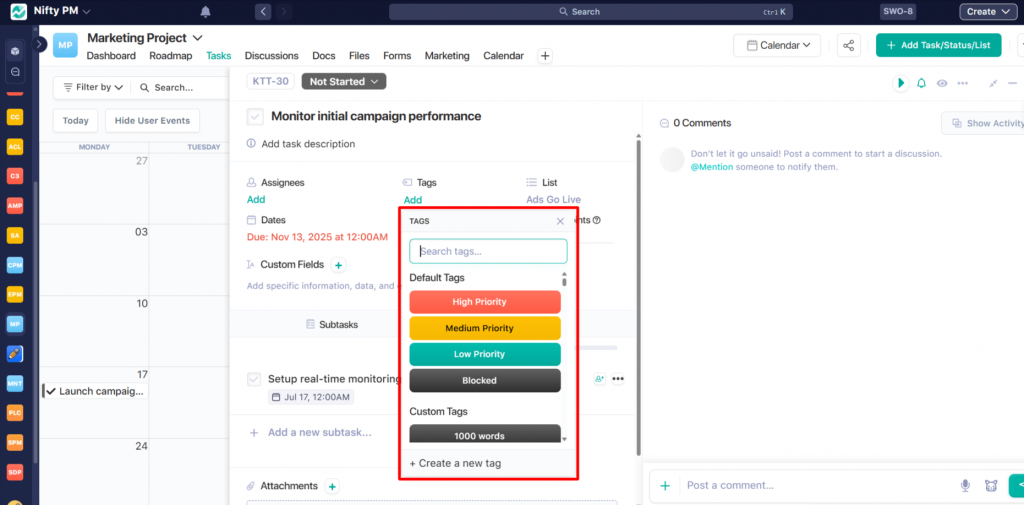Mark 'Monitor initial campaign performance' task complete
The image size is (1024, 505).
[x=255, y=117]
